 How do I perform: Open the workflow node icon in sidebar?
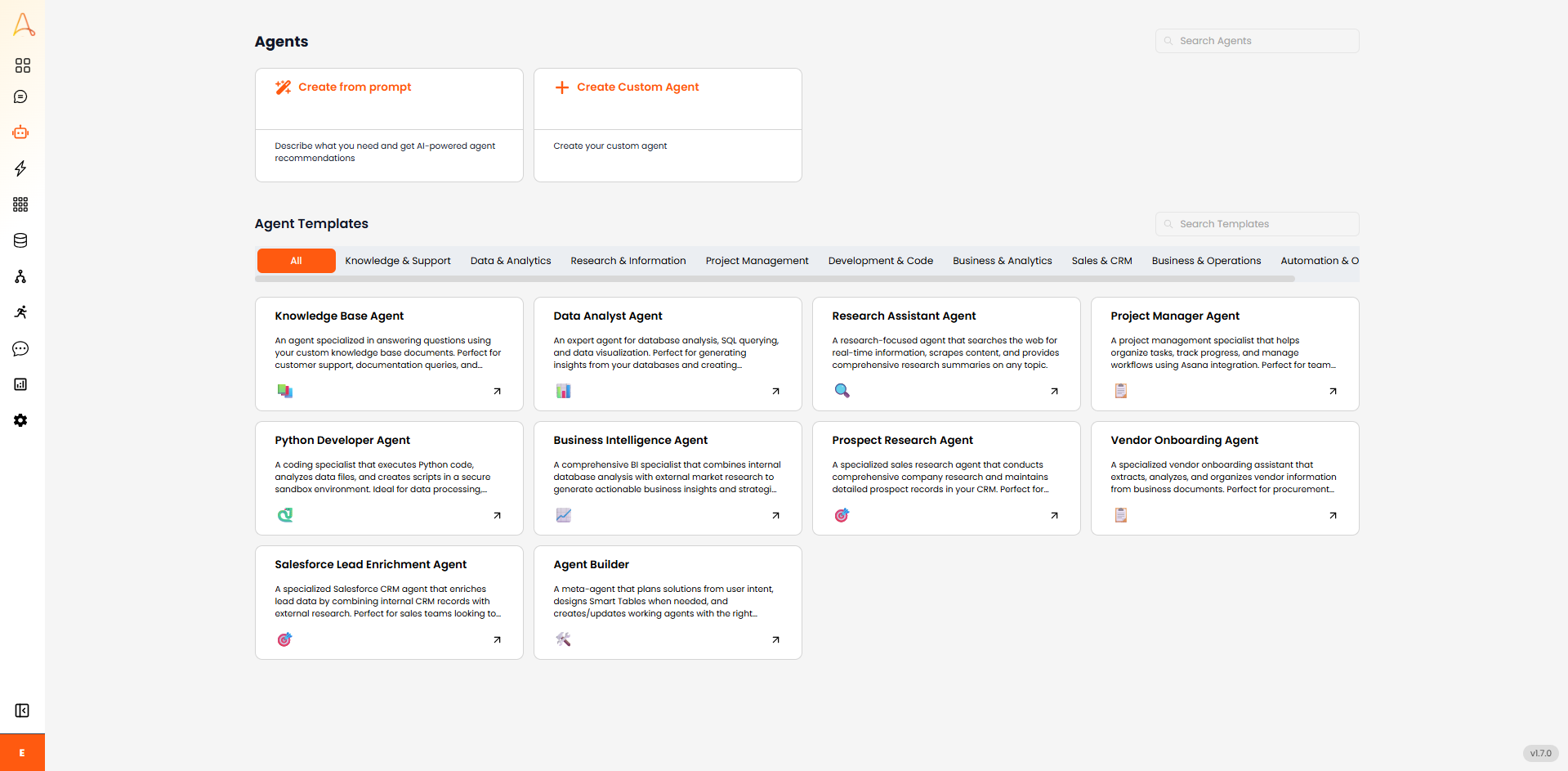[20, 276]
